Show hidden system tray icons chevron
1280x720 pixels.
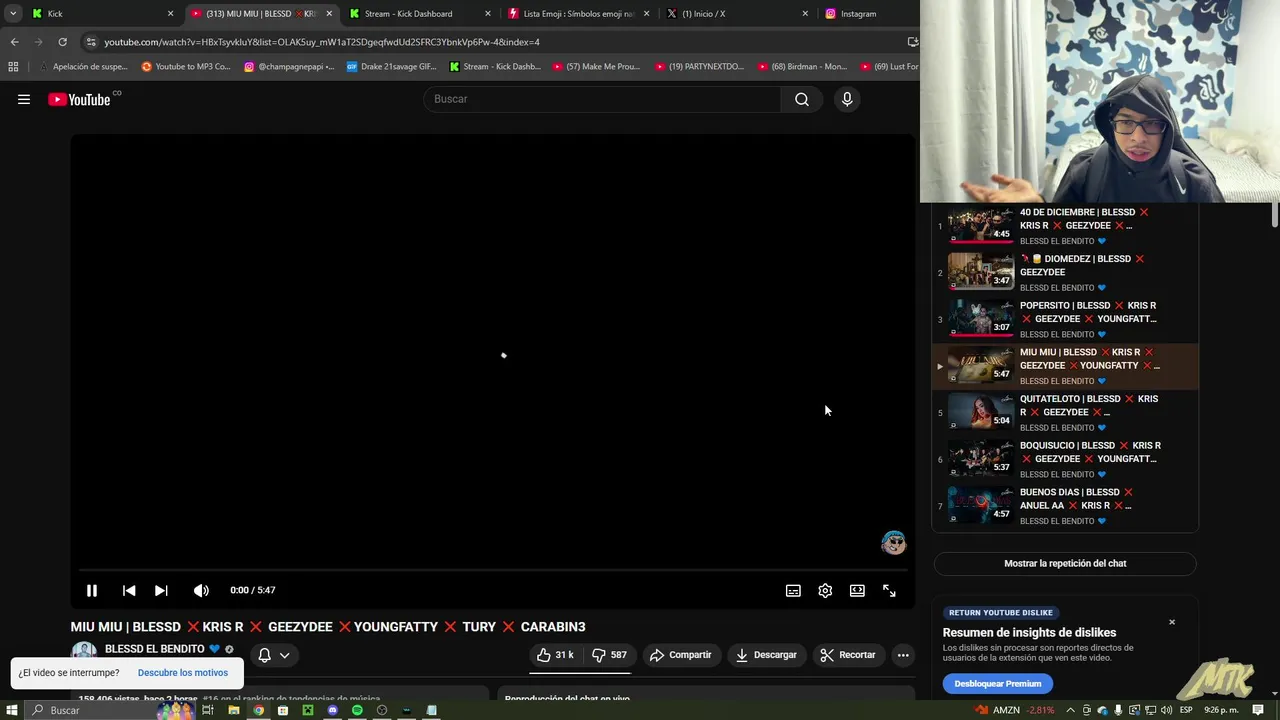(1071, 710)
